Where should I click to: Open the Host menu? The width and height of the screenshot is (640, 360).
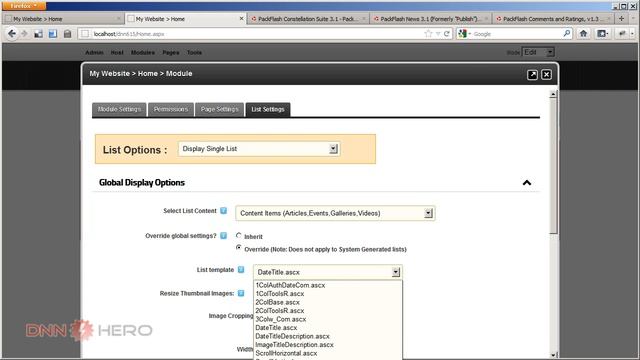tap(117, 53)
